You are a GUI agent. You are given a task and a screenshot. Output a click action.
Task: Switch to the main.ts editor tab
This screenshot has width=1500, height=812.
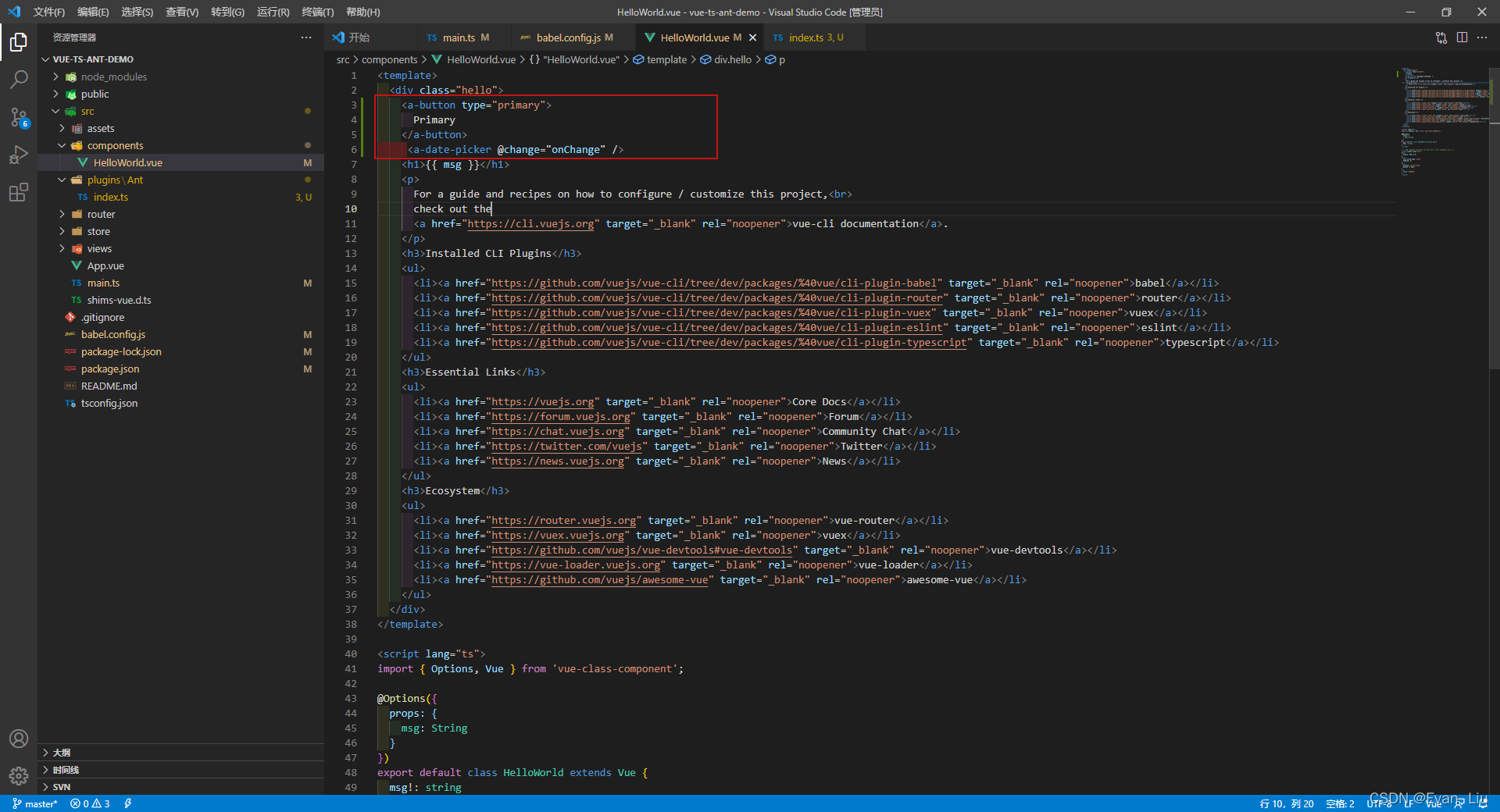point(462,37)
